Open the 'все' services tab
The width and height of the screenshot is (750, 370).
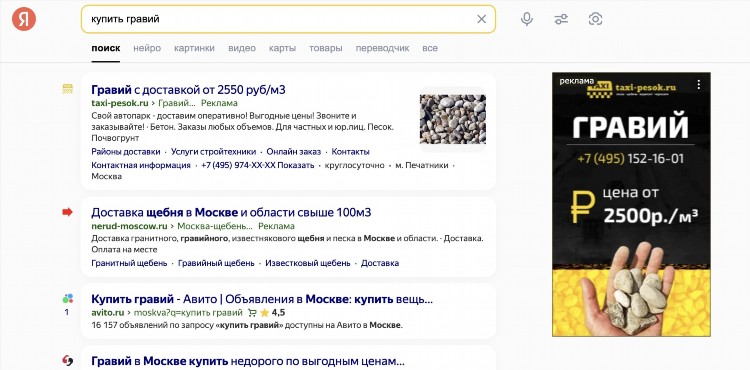[430, 48]
